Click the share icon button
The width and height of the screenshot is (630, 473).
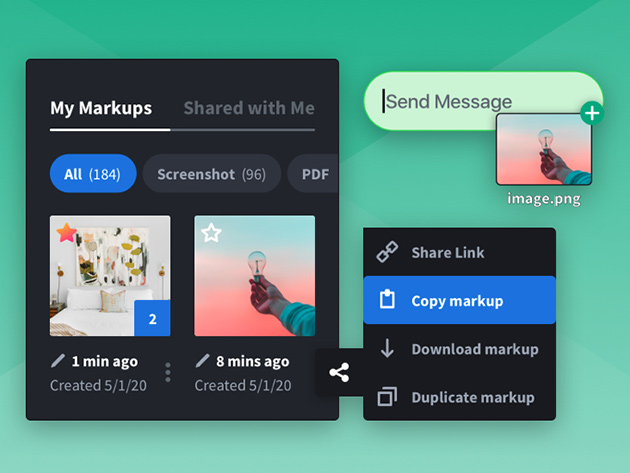click(x=339, y=373)
